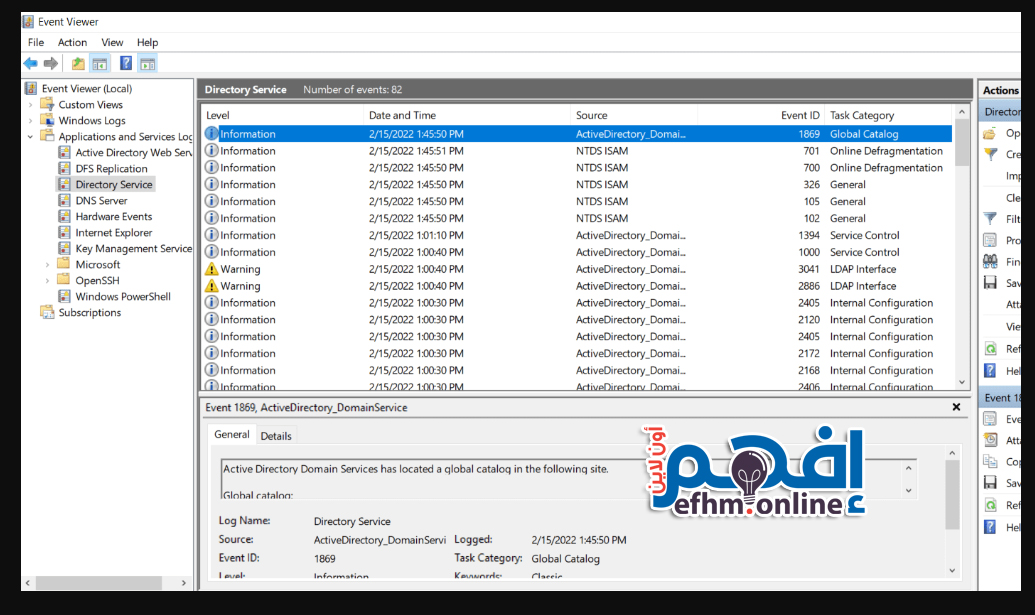Click the blue Help toolbar icon
1035x615 pixels.
(126, 64)
